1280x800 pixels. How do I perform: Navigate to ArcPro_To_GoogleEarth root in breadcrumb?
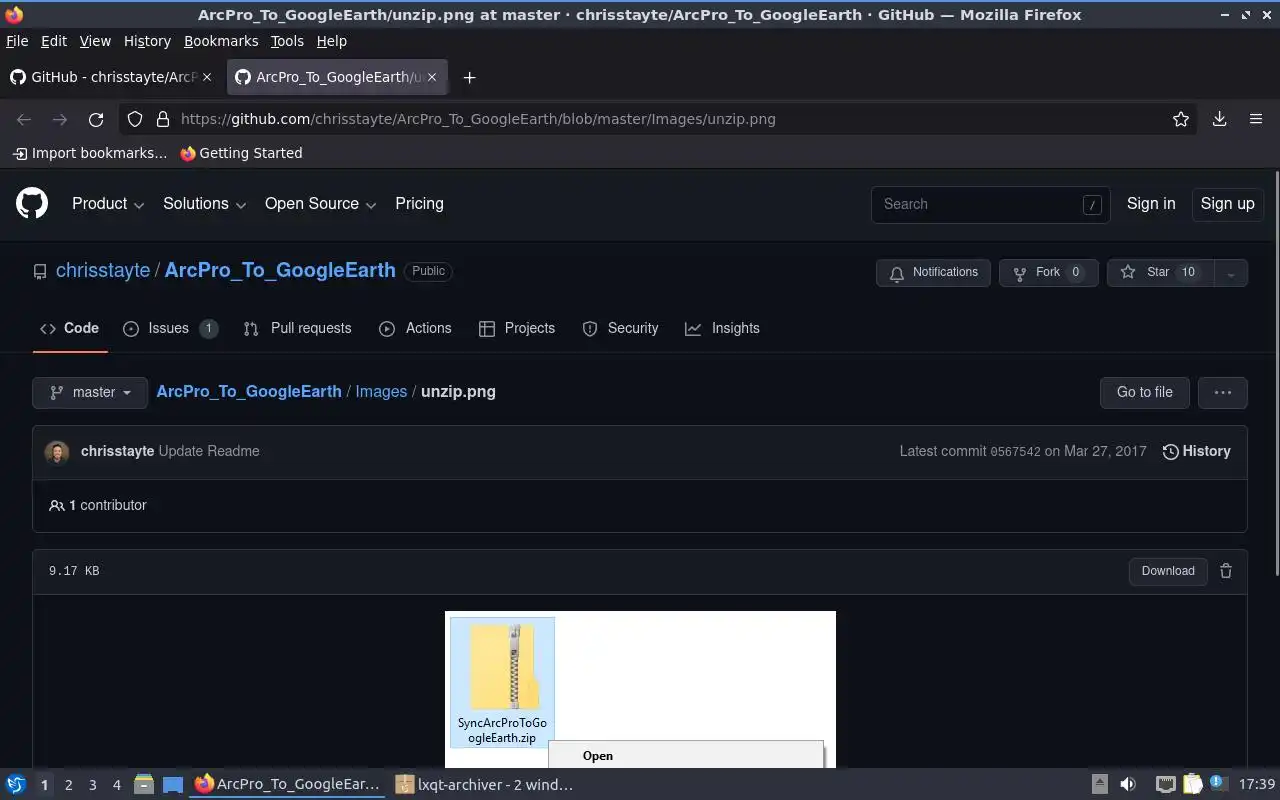[249, 392]
